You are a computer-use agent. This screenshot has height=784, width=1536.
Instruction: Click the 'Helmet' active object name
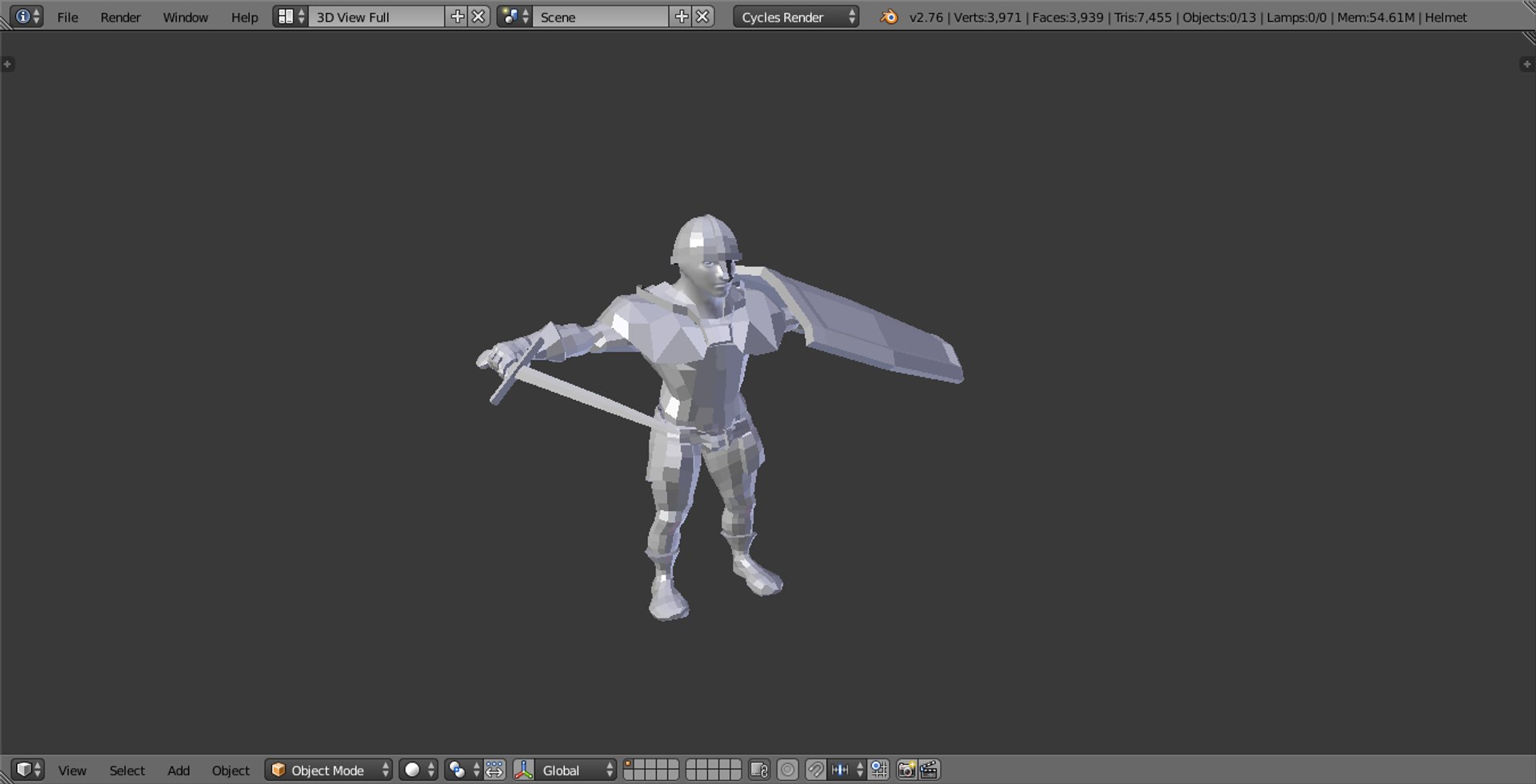pos(1446,17)
